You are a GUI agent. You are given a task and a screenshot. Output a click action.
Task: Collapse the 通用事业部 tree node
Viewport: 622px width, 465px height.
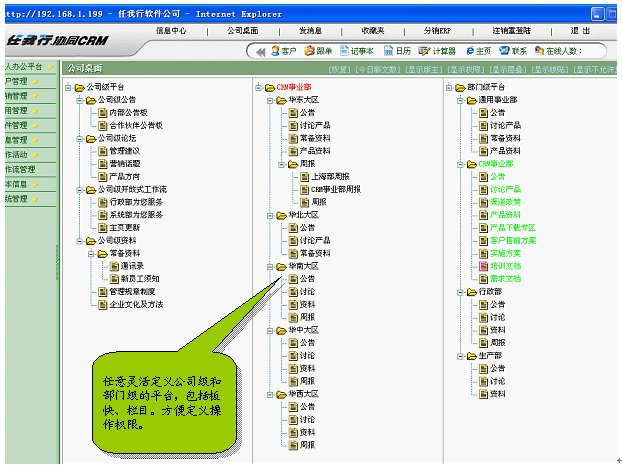(457, 100)
